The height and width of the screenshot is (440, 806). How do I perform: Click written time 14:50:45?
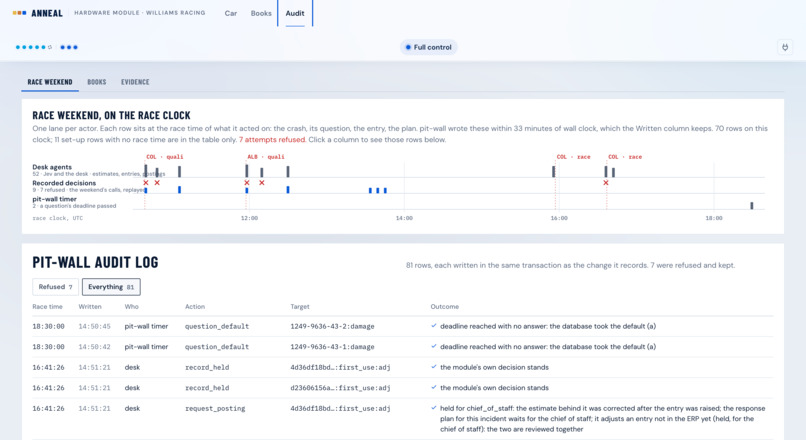click(x=95, y=326)
